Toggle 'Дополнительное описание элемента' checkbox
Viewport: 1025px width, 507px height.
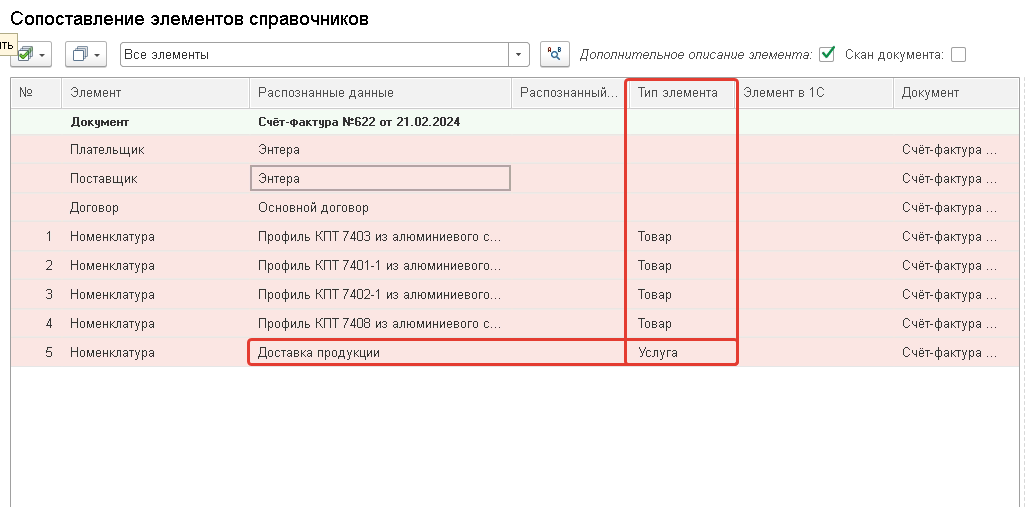[x=827, y=54]
